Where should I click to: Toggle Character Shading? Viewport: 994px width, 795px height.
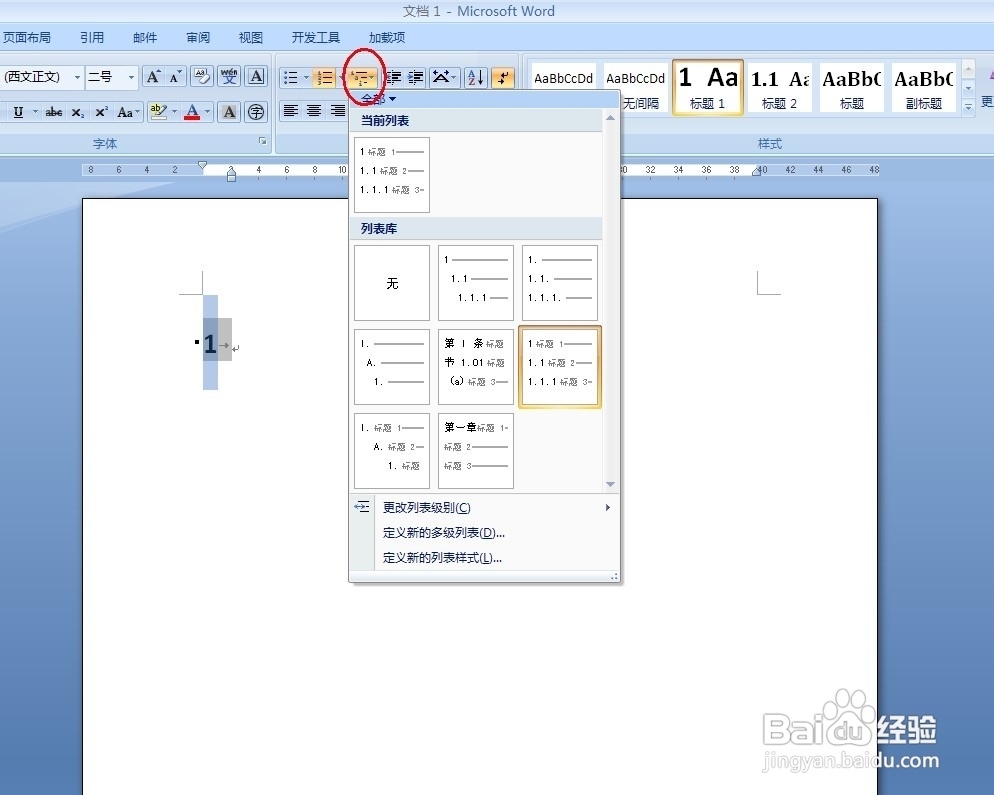point(229,112)
